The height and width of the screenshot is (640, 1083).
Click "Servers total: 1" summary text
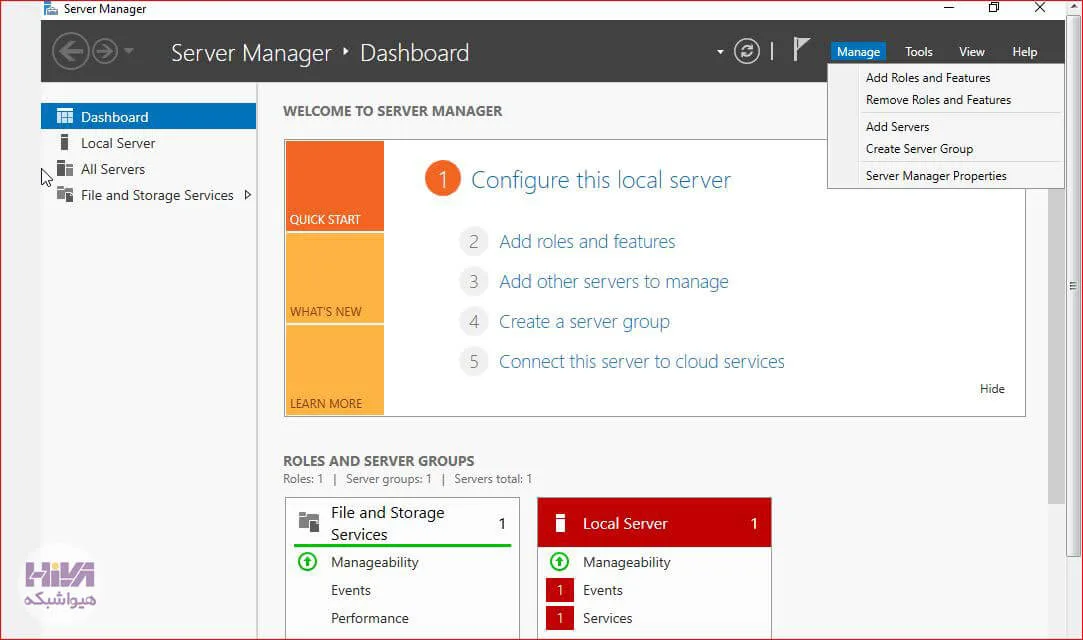(493, 479)
